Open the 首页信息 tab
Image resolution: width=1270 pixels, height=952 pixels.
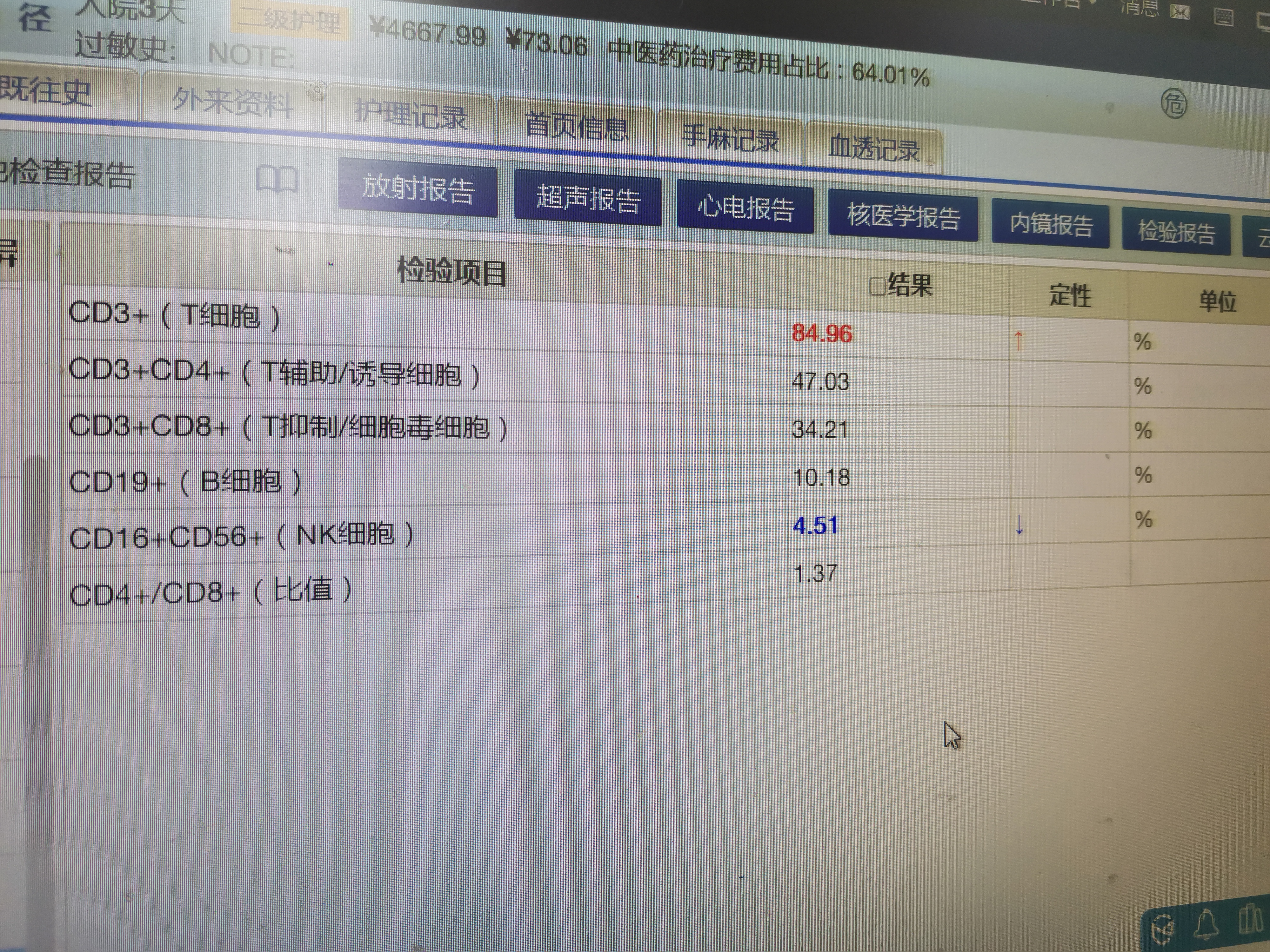[576, 127]
